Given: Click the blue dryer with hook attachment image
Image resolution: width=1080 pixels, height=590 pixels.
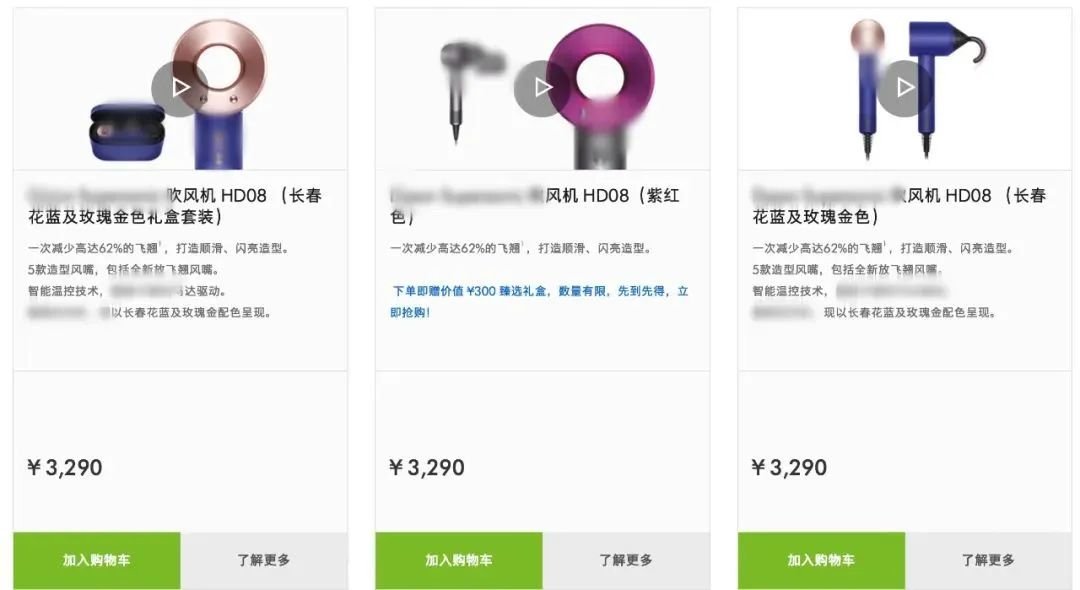Looking at the screenshot, I should 945,86.
